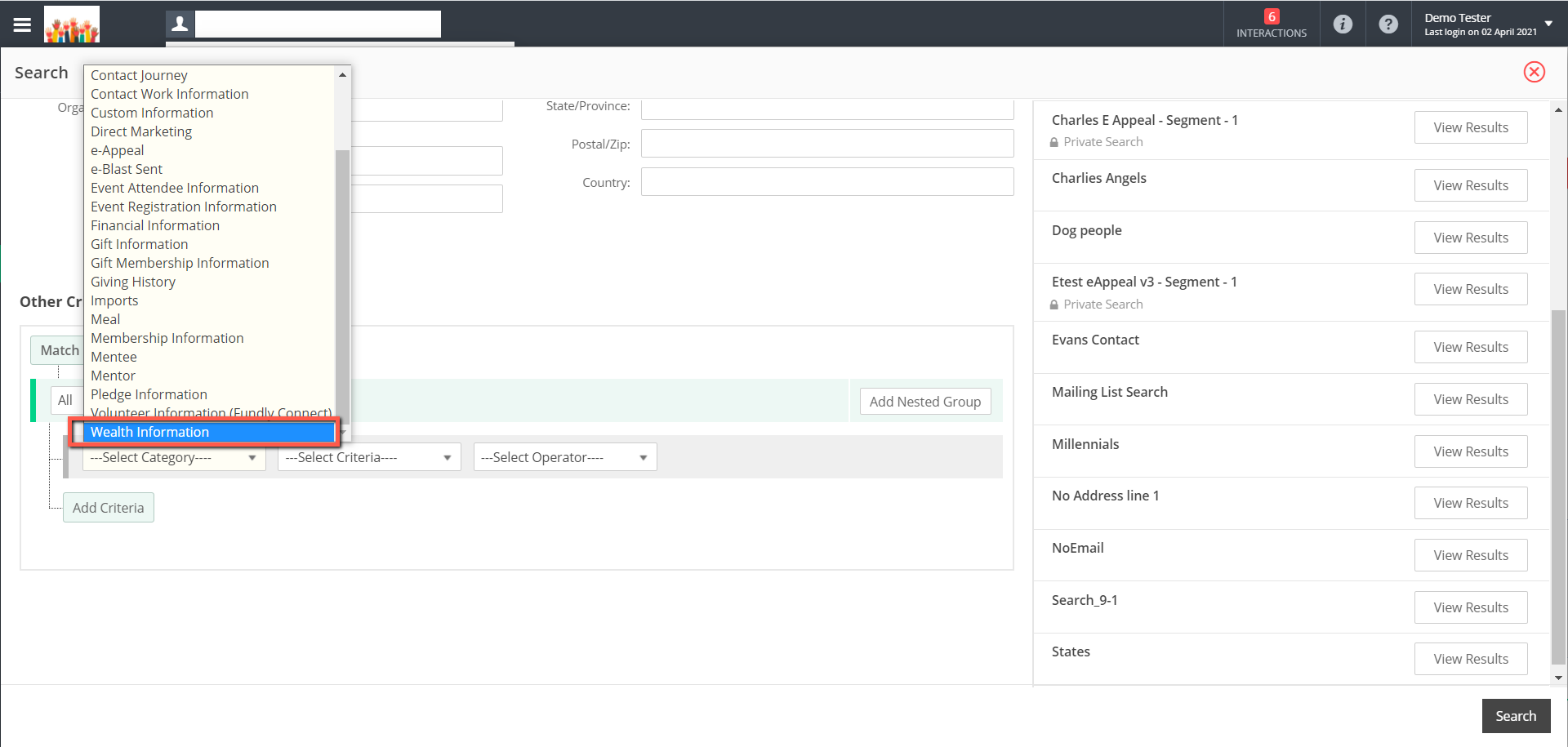This screenshot has width=1568, height=747.
Task: Click the dark Search button at bottom right
Action: point(1516,716)
